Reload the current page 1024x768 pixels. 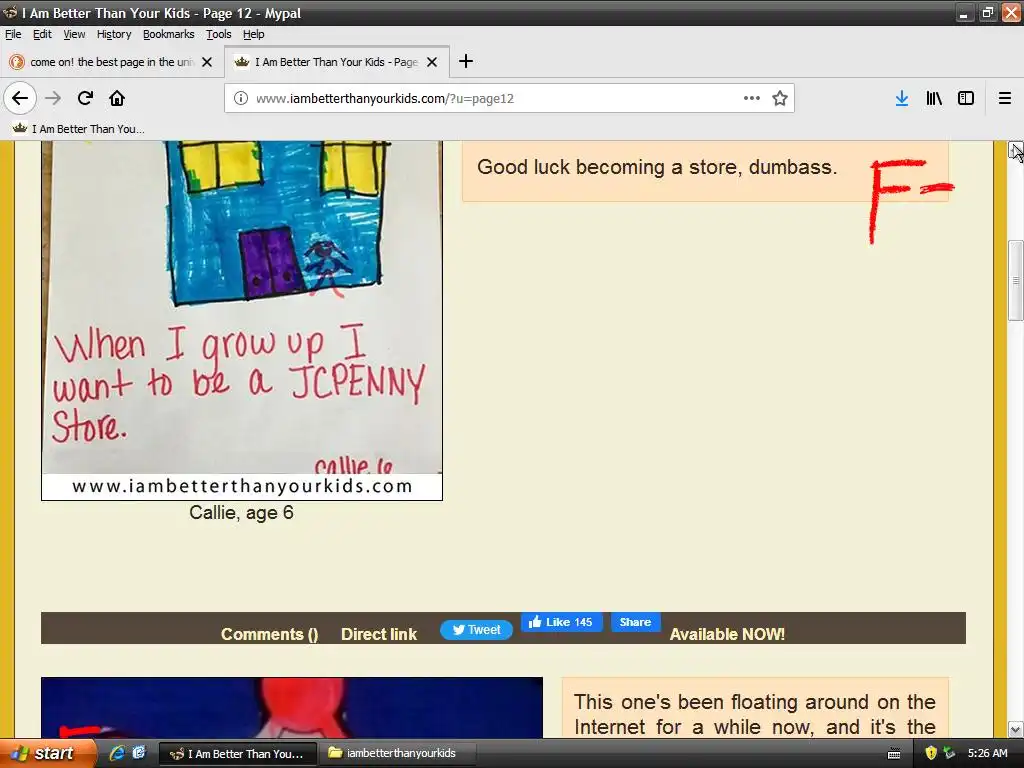(x=85, y=98)
